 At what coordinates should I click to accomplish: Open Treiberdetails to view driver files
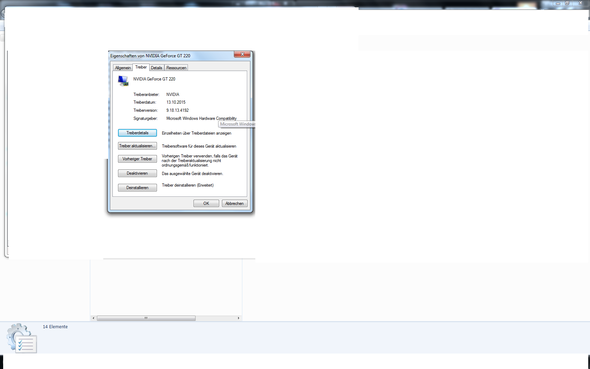click(x=137, y=133)
